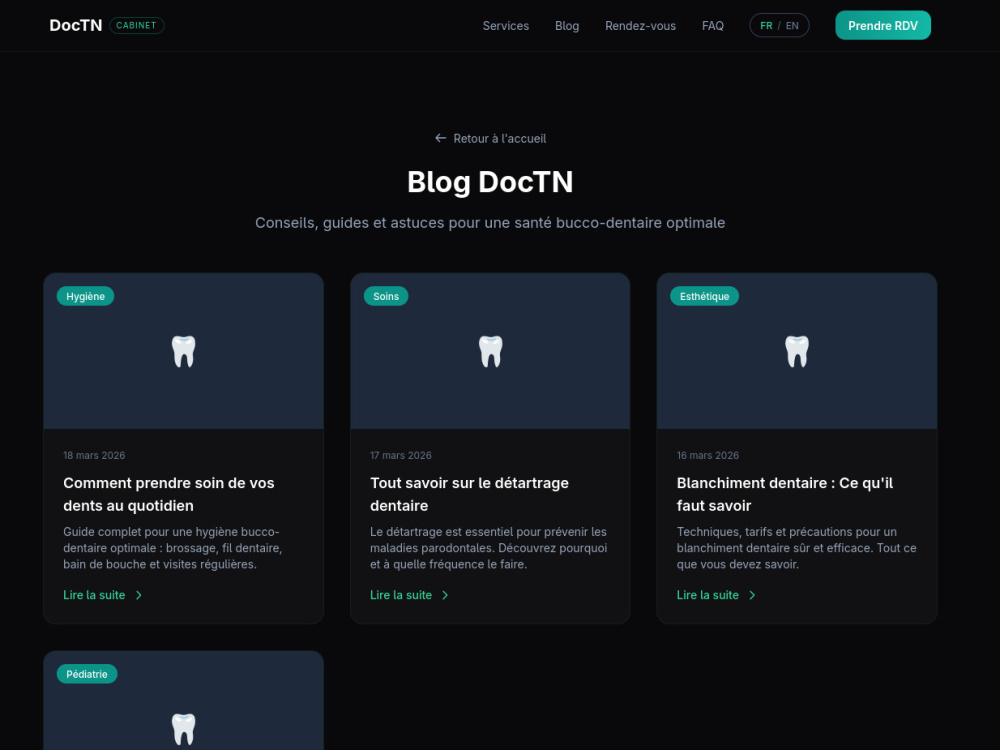Click the back arrow icon before Retour
Viewport: 1000px width, 750px height.
coord(440,138)
